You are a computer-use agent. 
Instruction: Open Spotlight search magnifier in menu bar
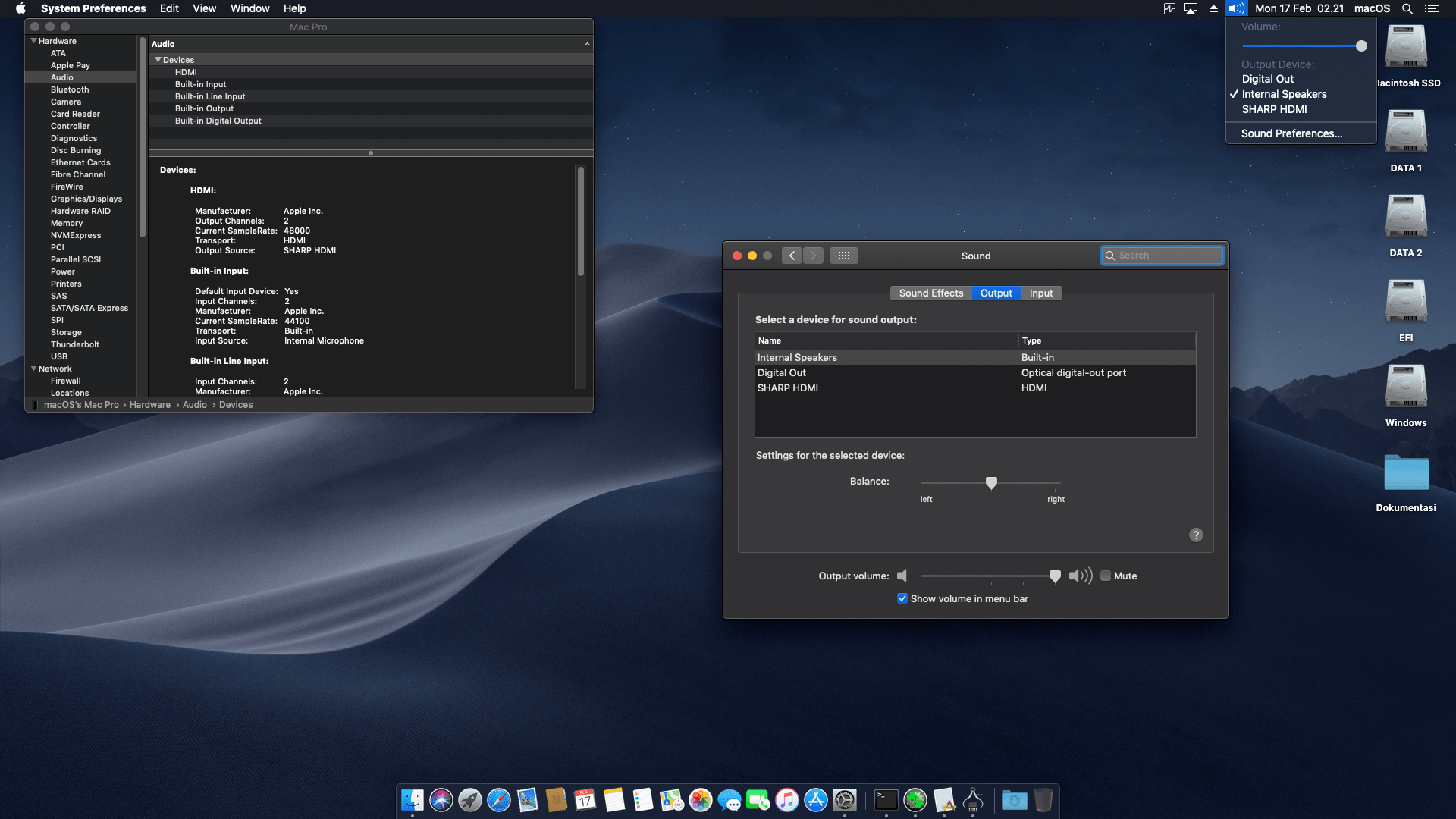pyautogui.click(x=1407, y=8)
